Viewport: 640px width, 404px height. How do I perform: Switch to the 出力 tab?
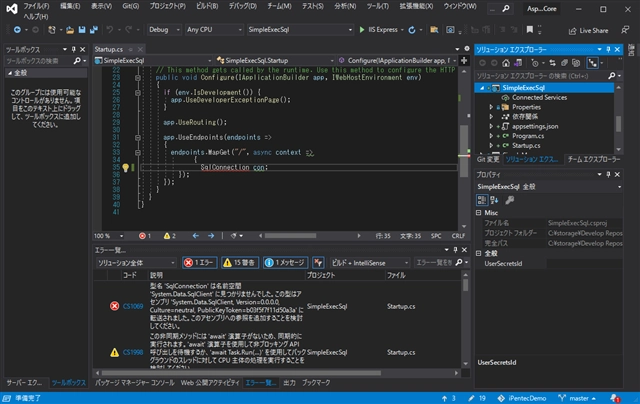[289, 383]
